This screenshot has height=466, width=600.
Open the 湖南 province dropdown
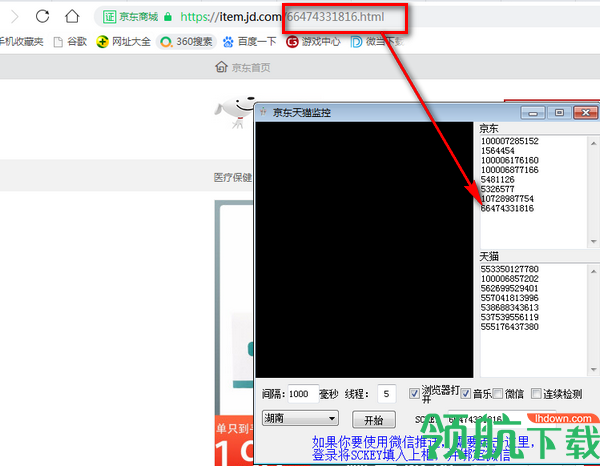coord(300,418)
